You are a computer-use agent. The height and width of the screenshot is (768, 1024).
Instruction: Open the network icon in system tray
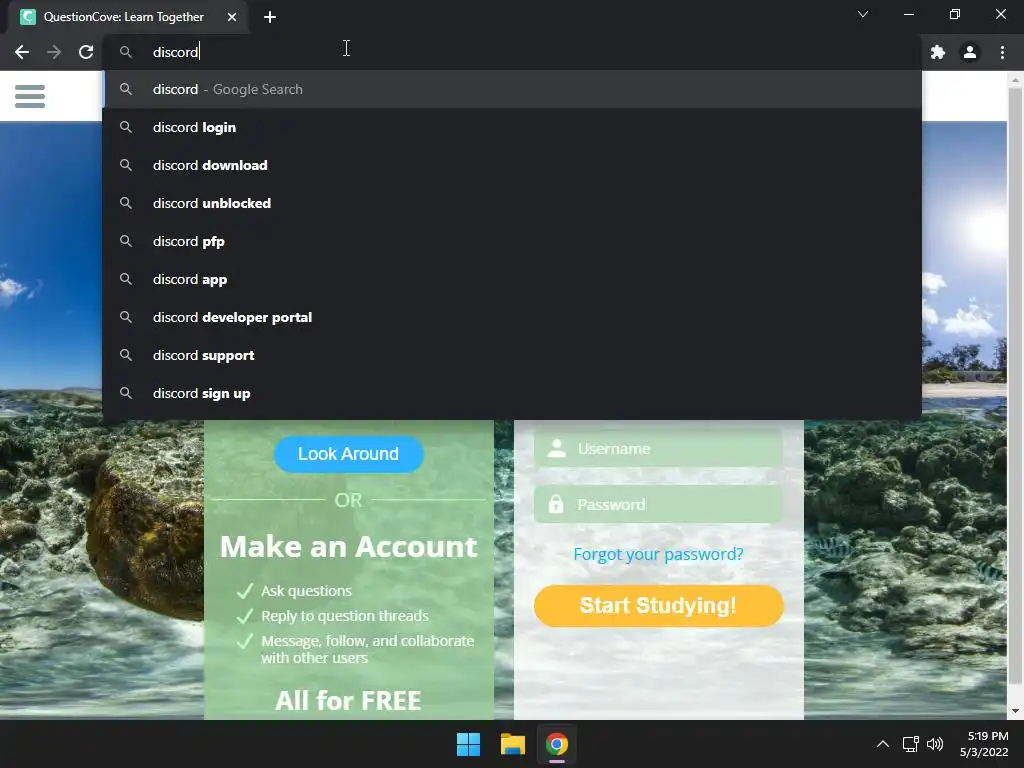[910, 744]
